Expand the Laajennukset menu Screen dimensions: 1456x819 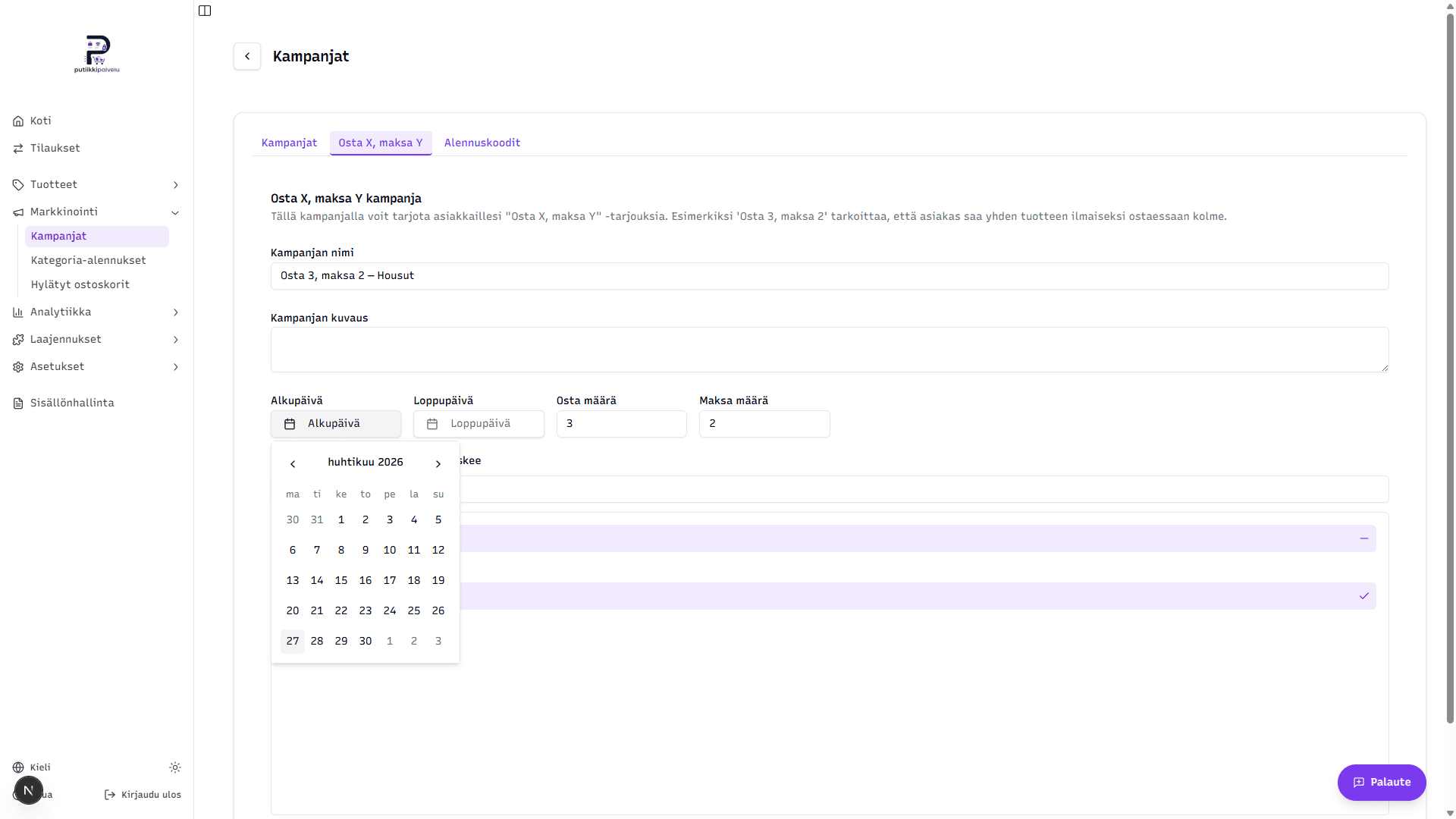96,339
